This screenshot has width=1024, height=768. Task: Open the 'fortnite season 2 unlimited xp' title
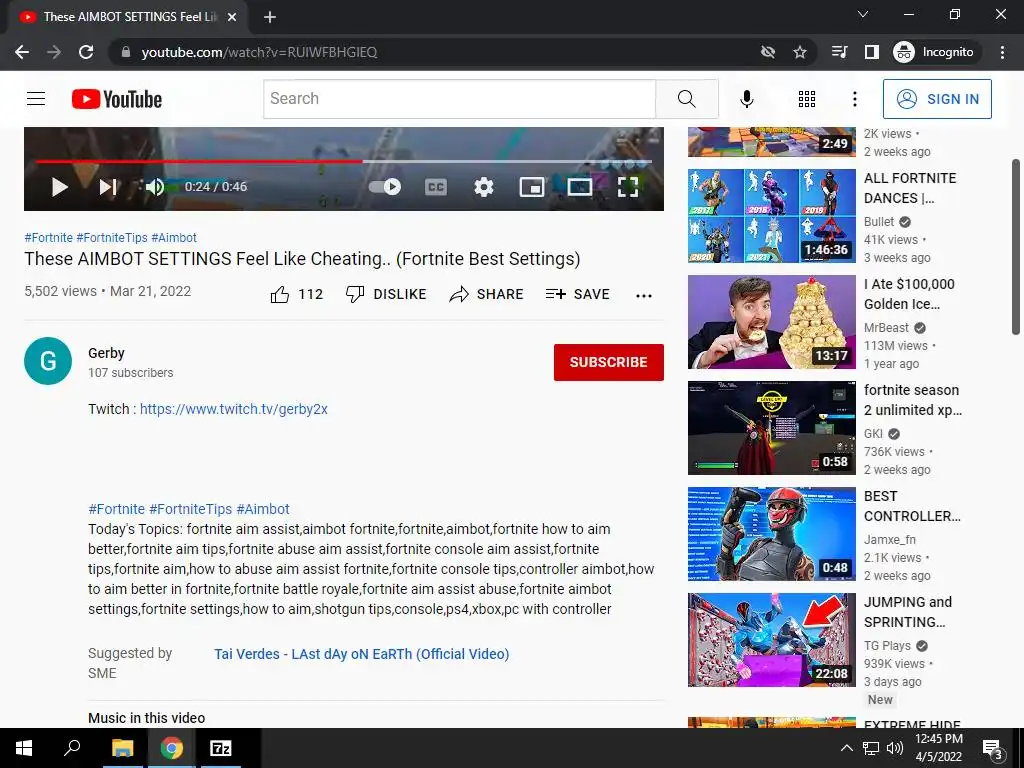coord(913,400)
